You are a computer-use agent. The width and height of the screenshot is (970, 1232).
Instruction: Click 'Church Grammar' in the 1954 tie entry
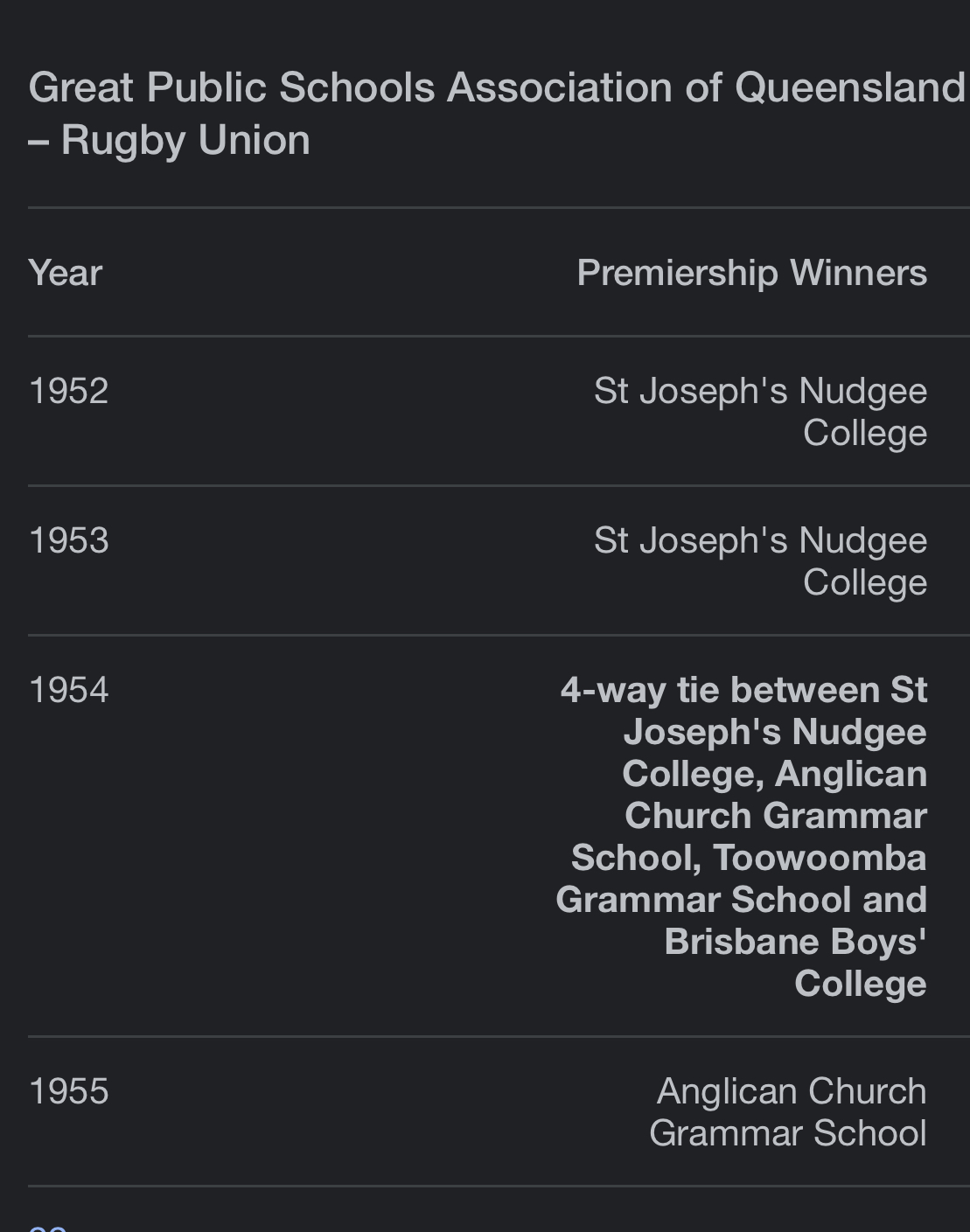776,816
